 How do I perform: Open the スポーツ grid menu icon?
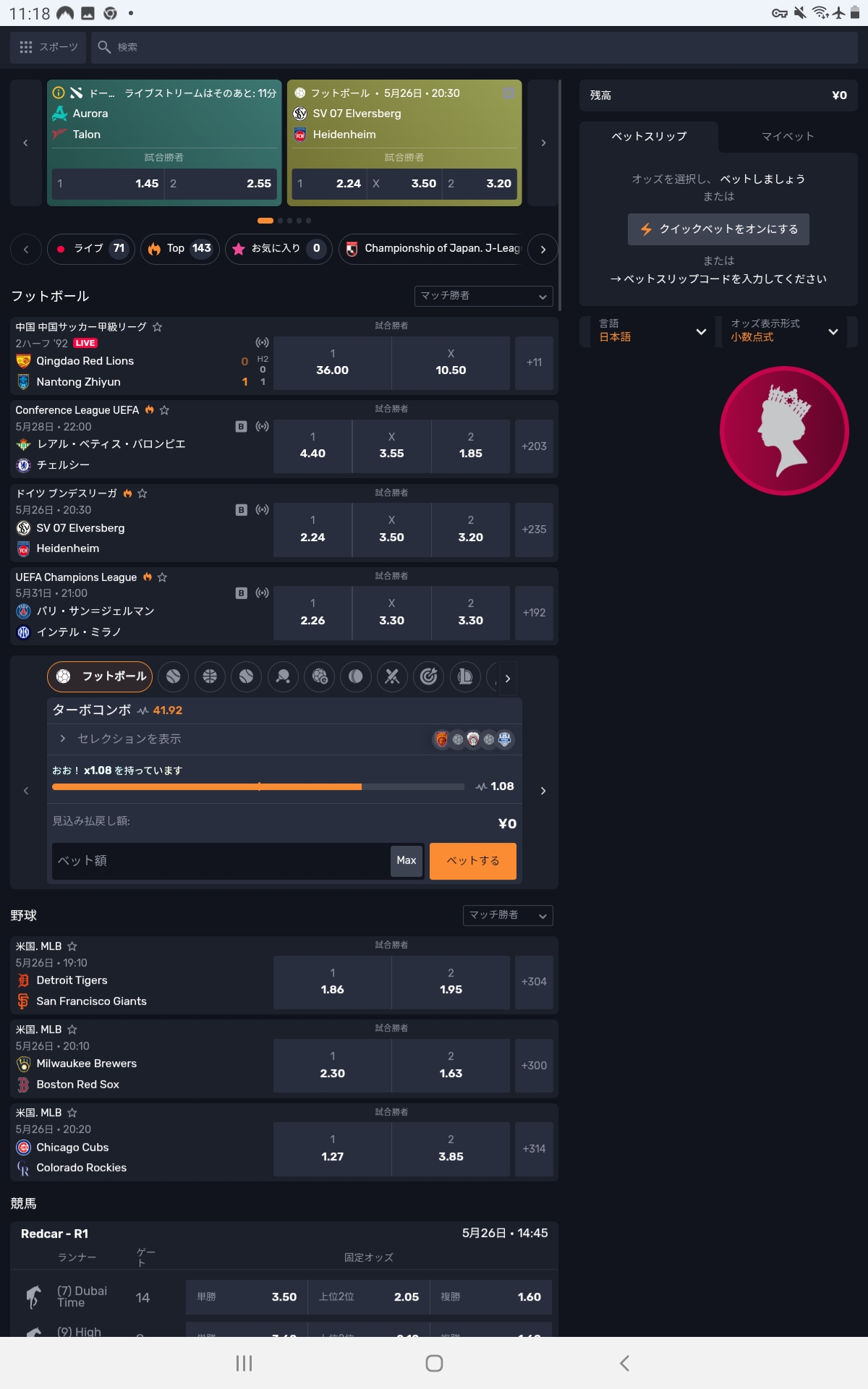coord(26,47)
